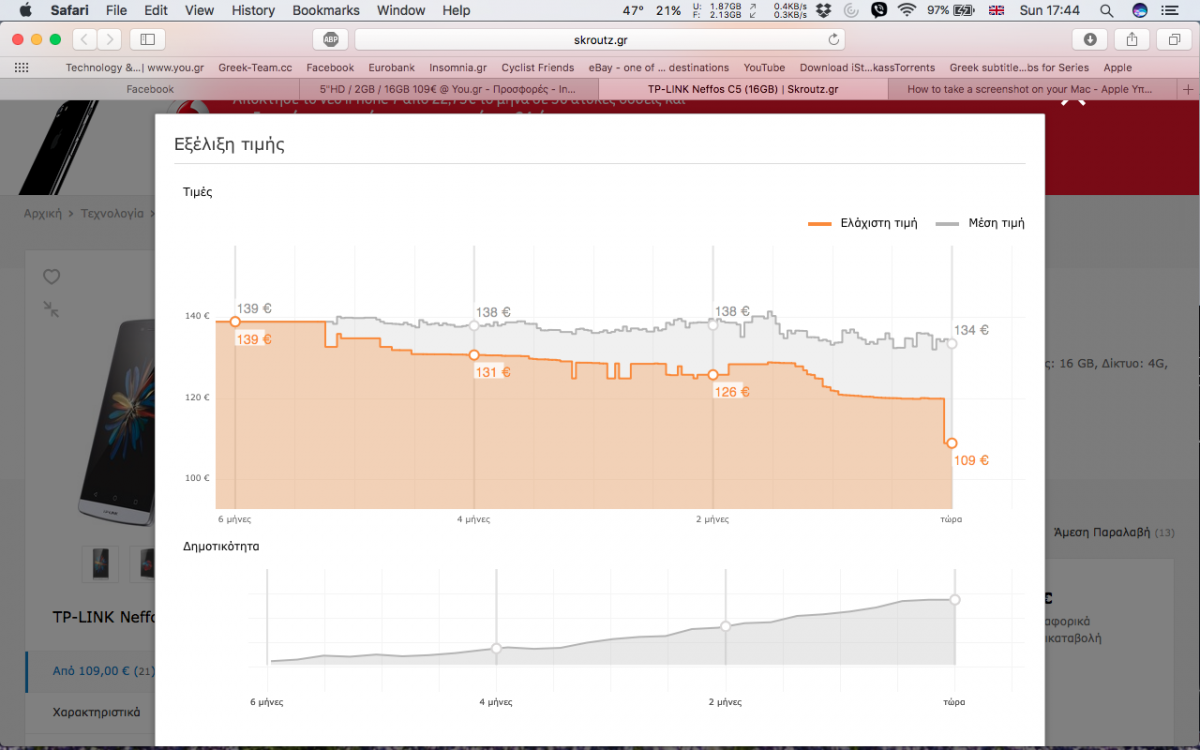Open the Edit menu
Screen dimensions: 1200x750
[x=155, y=10]
